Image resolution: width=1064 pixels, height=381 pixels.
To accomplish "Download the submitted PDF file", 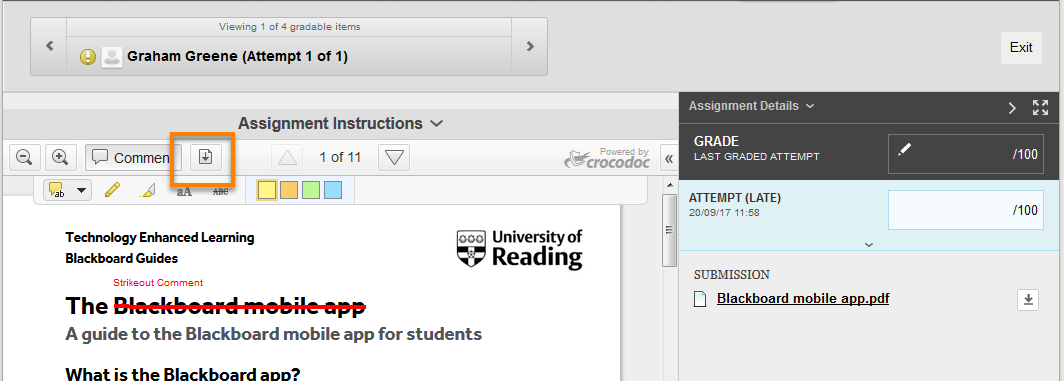I will pyautogui.click(x=1028, y=300).
